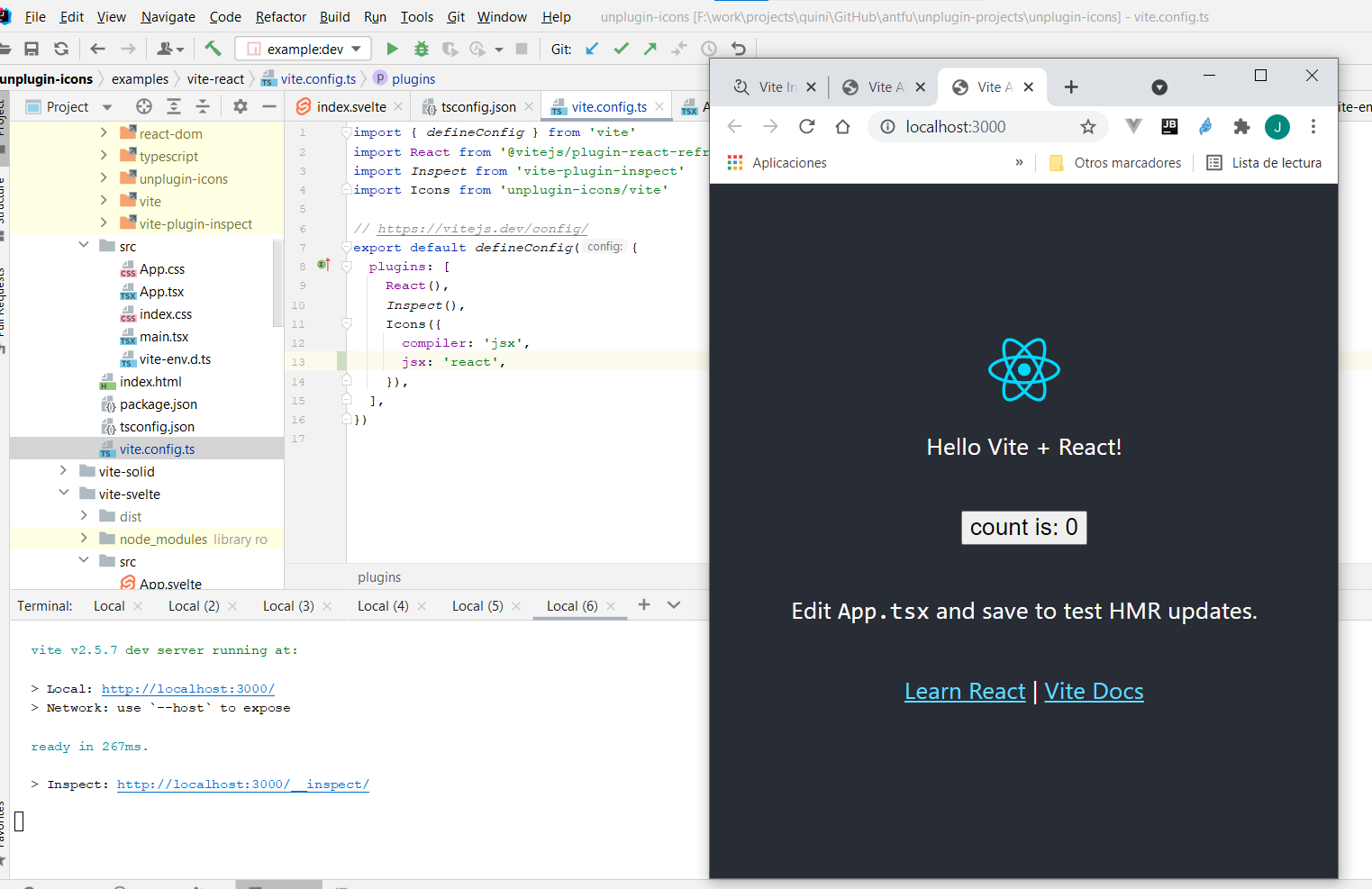Open Project panel settings gear
This screenshot has width=1372, height=889.
pos(239,106)
